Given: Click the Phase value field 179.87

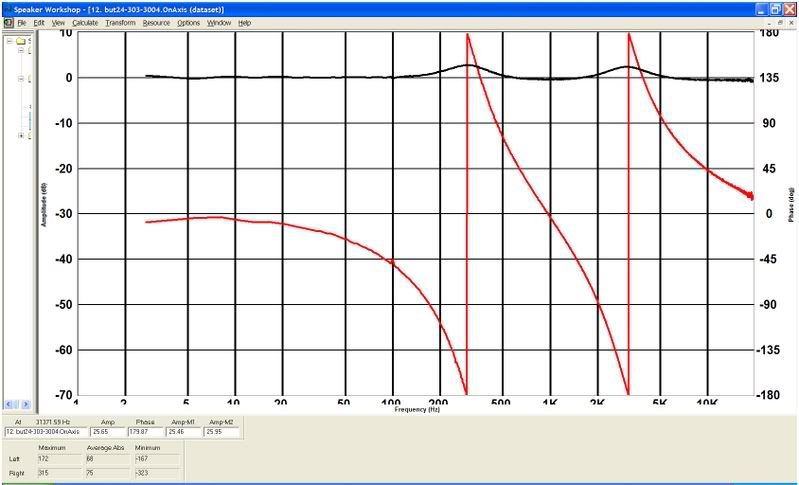Looking at the screenshot, I should click(146, 432).
